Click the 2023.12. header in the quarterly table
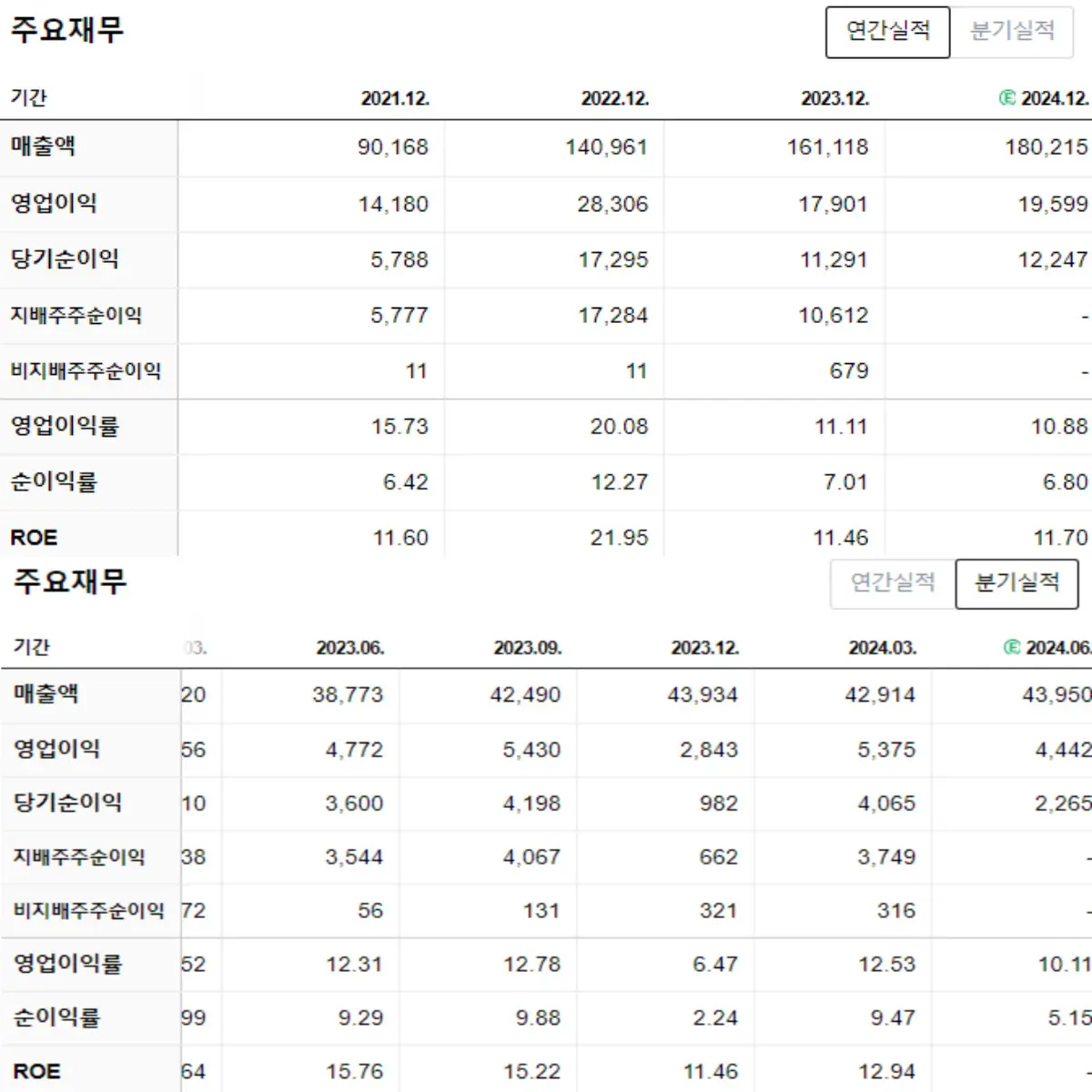1092x1092 pixels. pyautogui.click(x=705, y=648)
